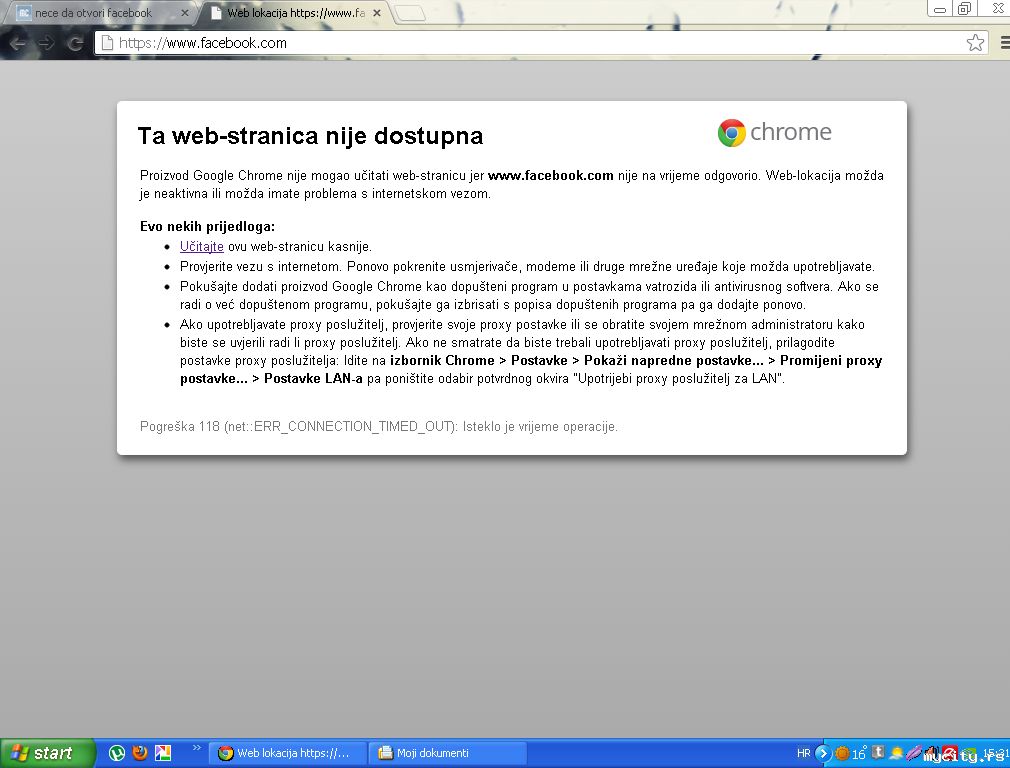Focus the address bar showing https://www.facebook.com

pyautogui.click(x=541, y=43)
